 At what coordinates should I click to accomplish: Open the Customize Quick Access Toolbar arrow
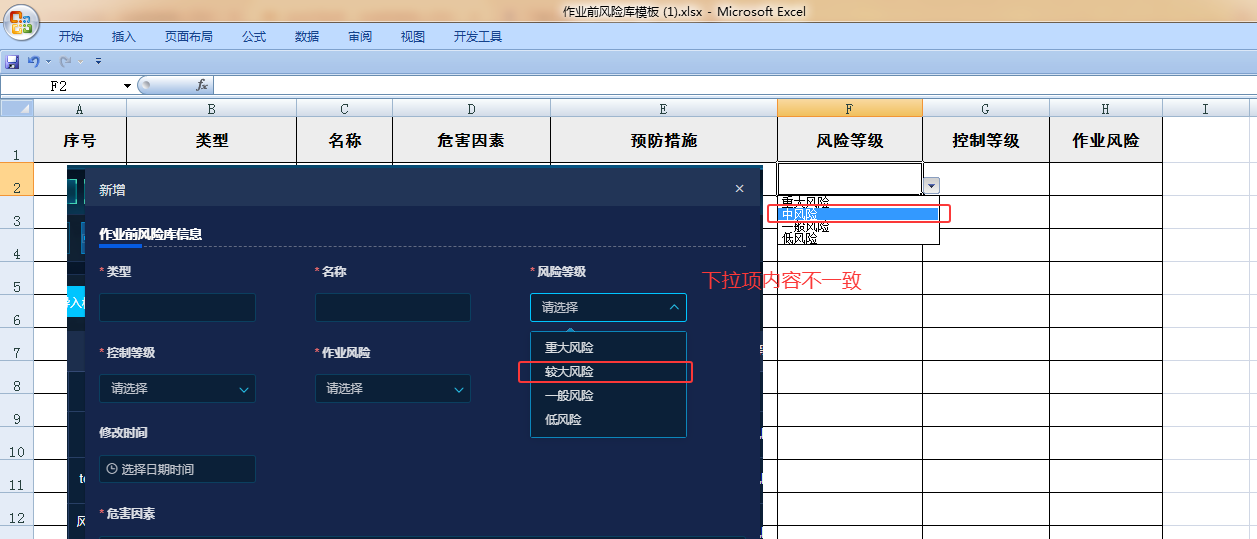pos(98,62)
